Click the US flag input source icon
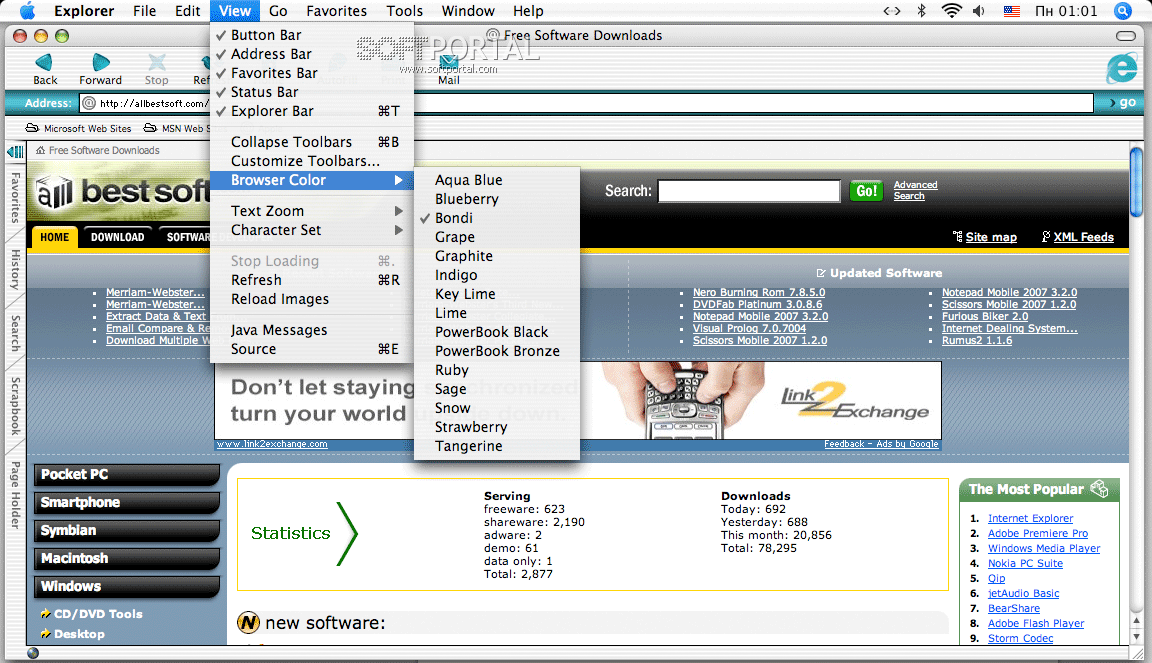 pos(1012,11)
